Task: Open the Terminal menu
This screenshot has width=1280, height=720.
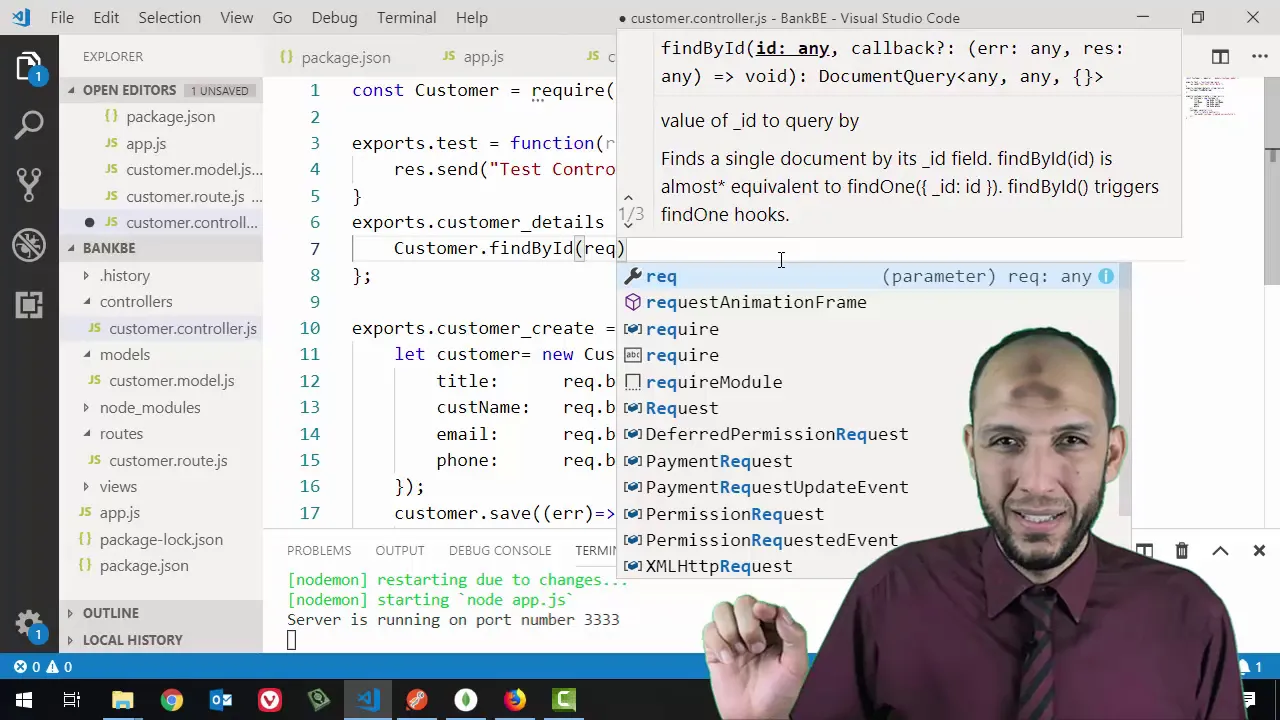Action: [406, 18]
